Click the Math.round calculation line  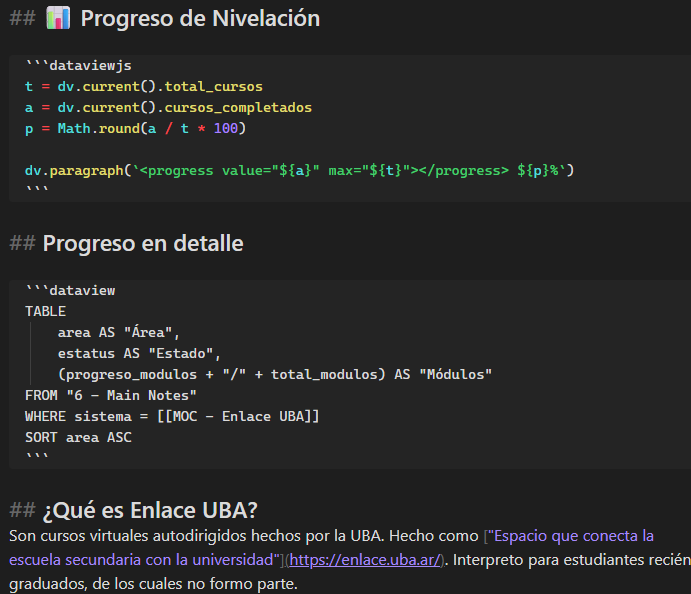(135, 128)
